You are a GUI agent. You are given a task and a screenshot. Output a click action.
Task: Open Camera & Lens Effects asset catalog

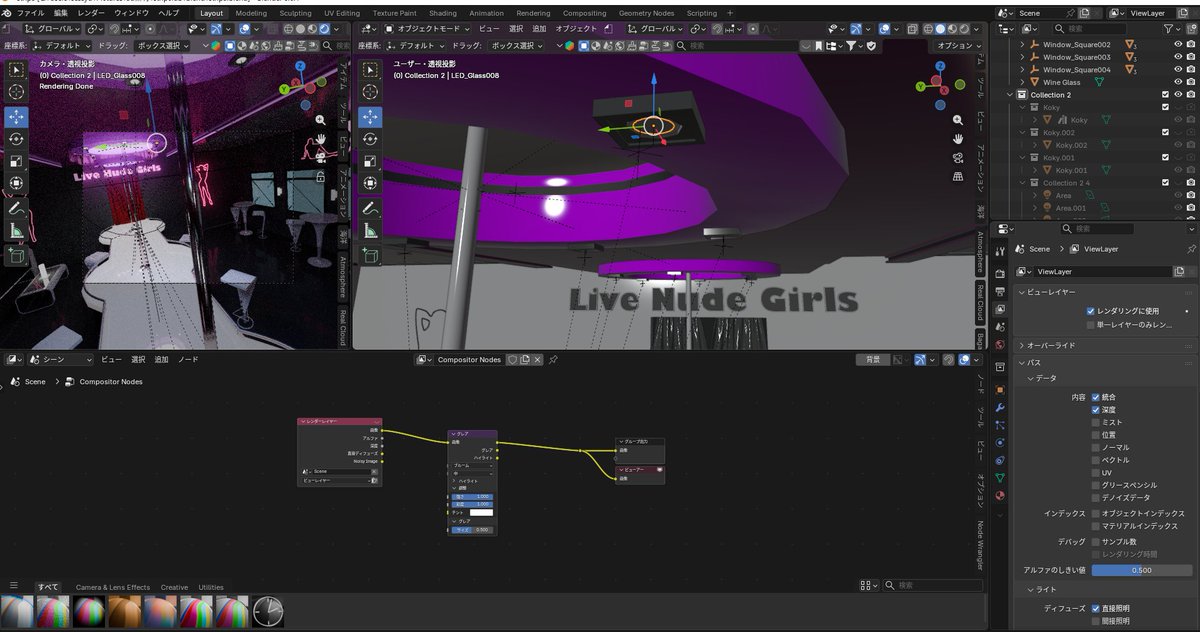pyautogui.click(x=113, y=587)
